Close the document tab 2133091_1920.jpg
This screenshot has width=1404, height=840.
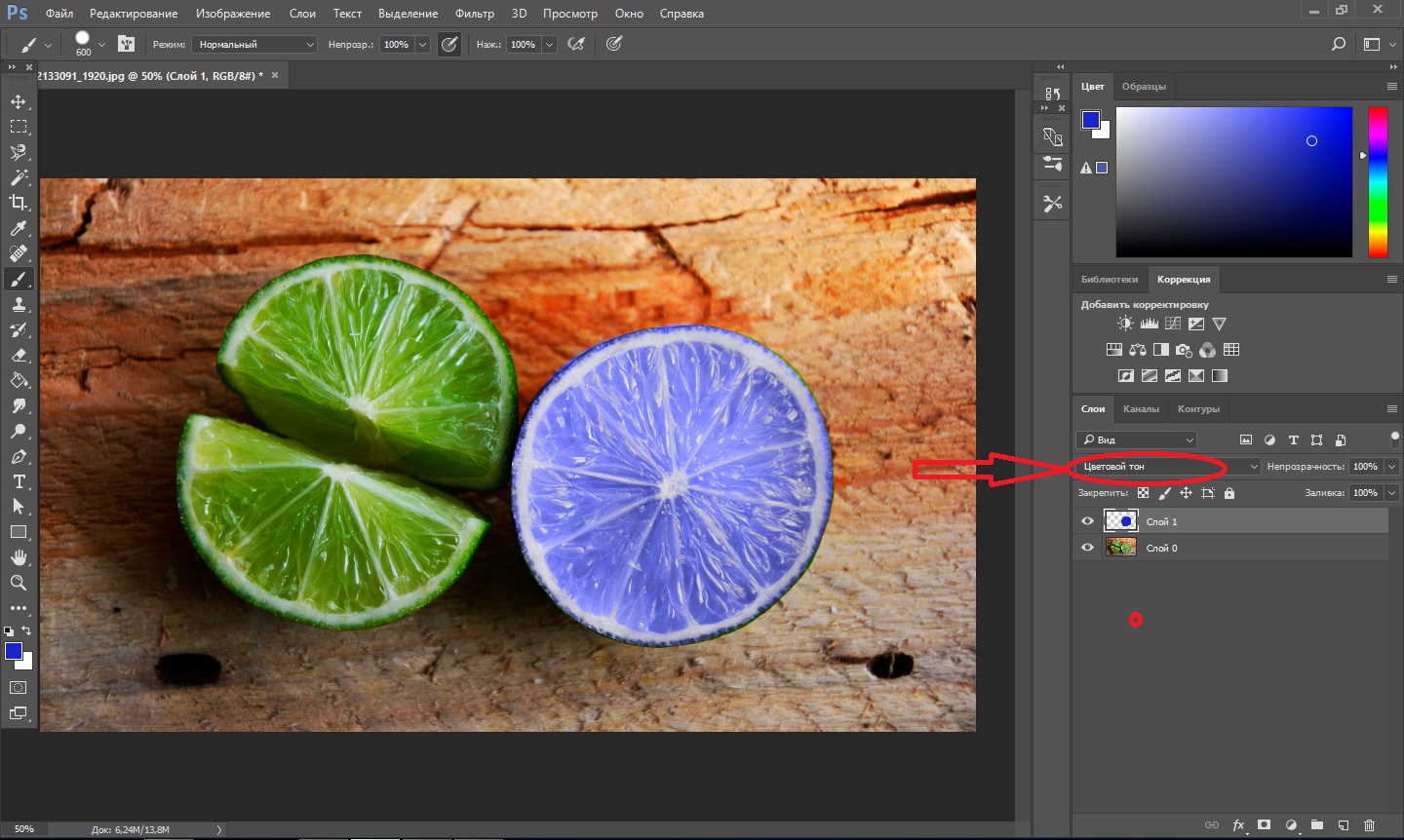[x=275, y=75]
